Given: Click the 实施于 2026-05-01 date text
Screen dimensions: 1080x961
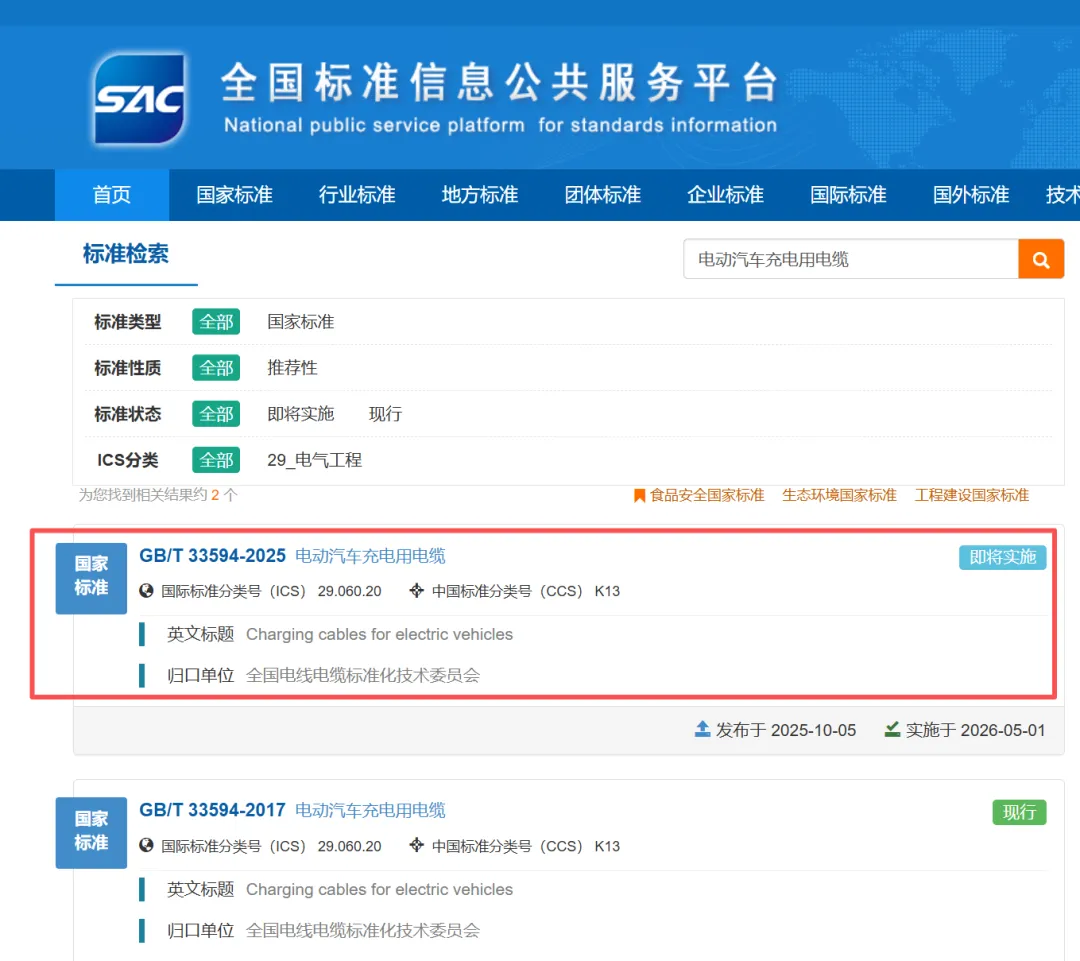Looking at the screenshot, I should [x=975, y=730].
